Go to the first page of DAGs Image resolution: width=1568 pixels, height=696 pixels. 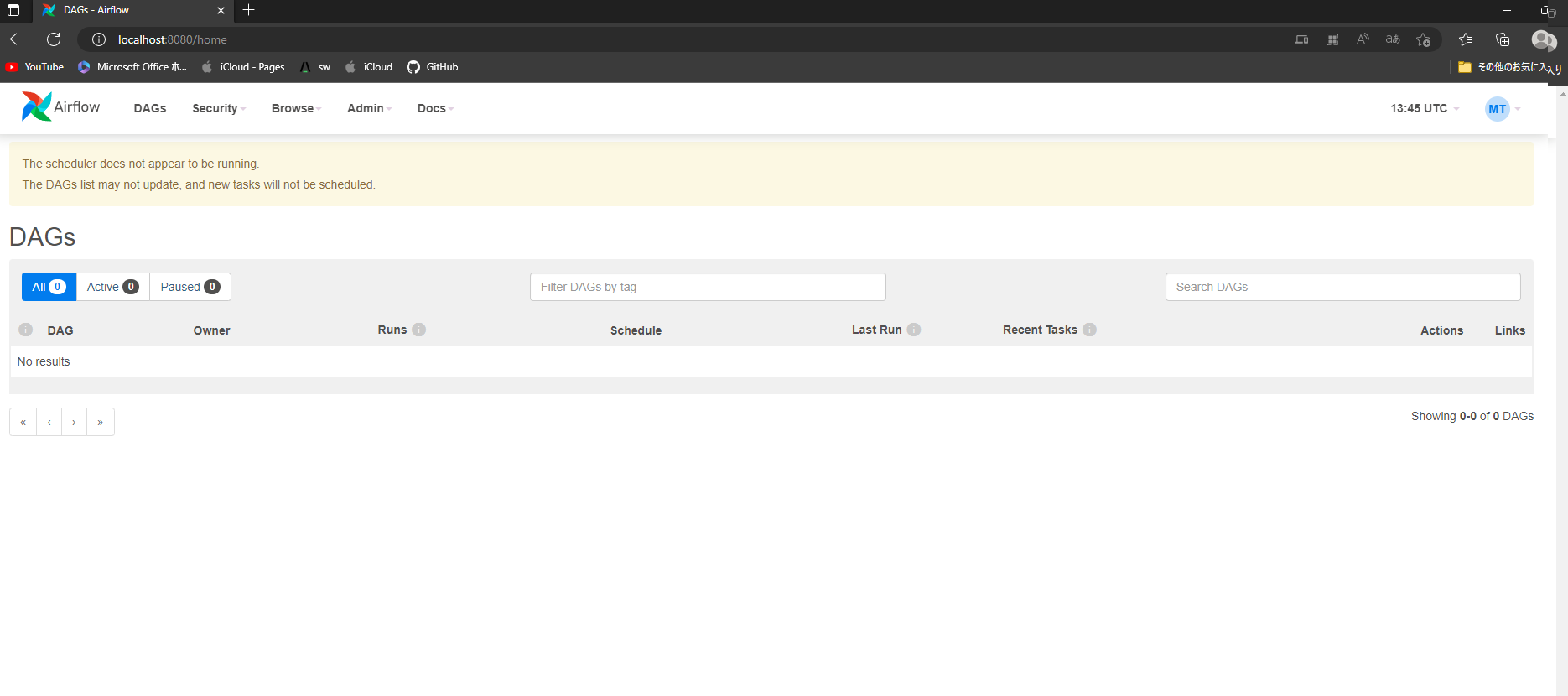23,422
